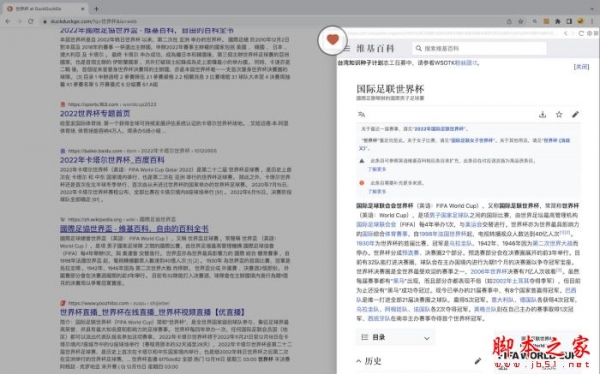Viewport: 600px width, 374px height.
Task: Download the Wikipedia article via download icon
Action: (x=542, y=114)
